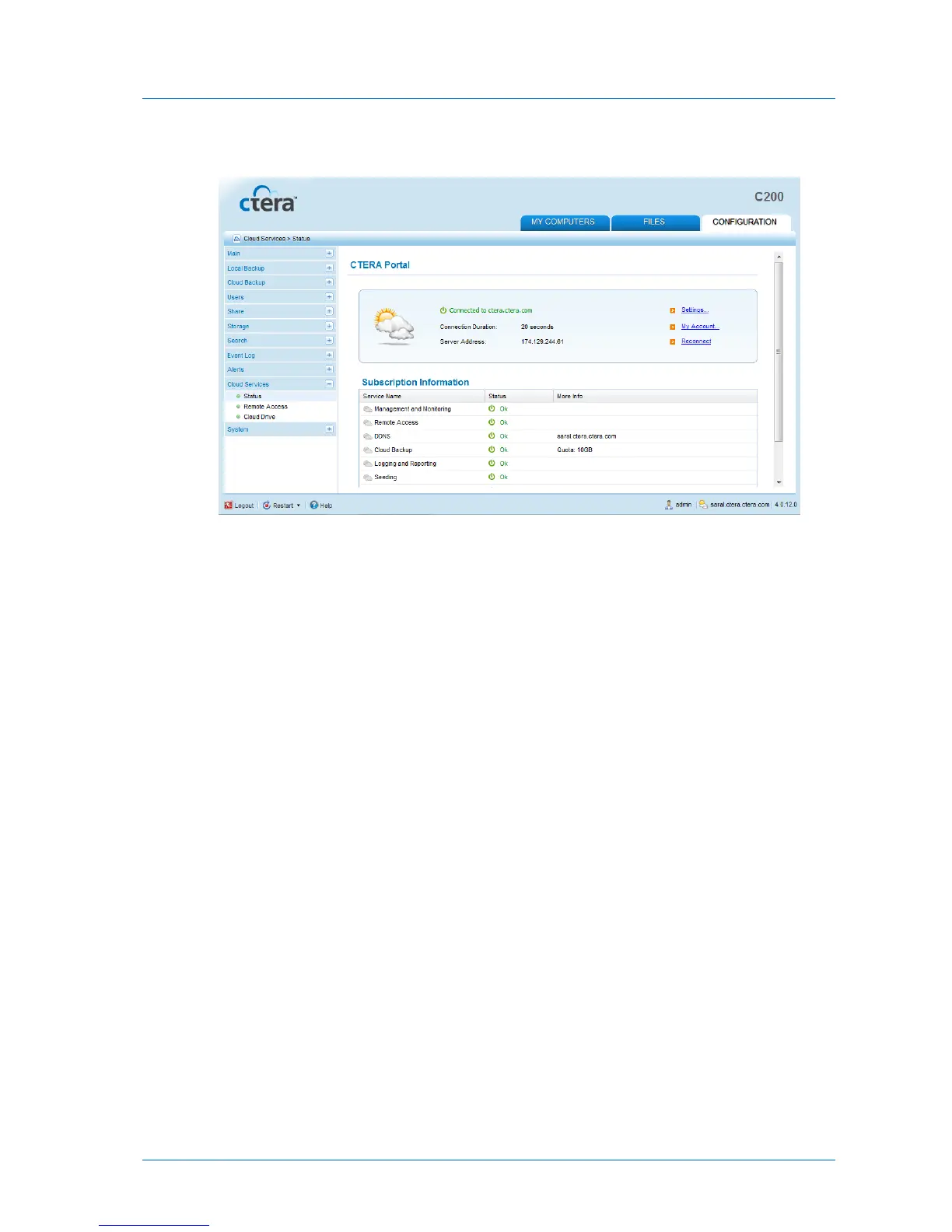Open Cloud Drive under Cloud Services
952x1232 pixels.
tap(259, 417)
